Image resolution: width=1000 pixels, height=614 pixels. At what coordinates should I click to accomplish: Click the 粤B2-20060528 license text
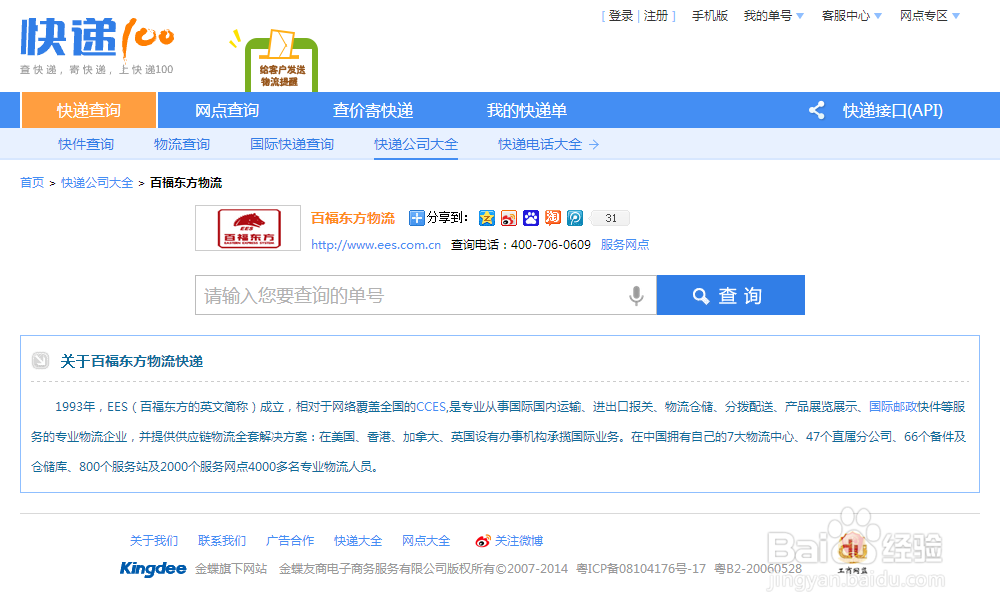coord(758,569)
